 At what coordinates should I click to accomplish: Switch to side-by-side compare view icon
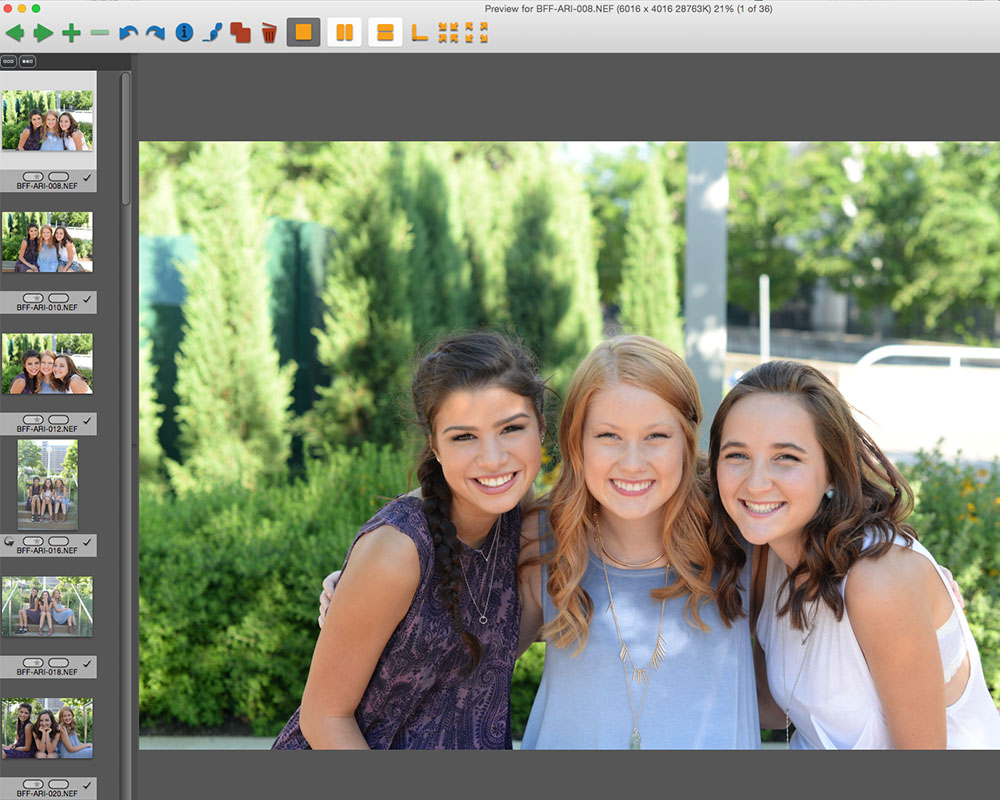click(x=343, y=32)
